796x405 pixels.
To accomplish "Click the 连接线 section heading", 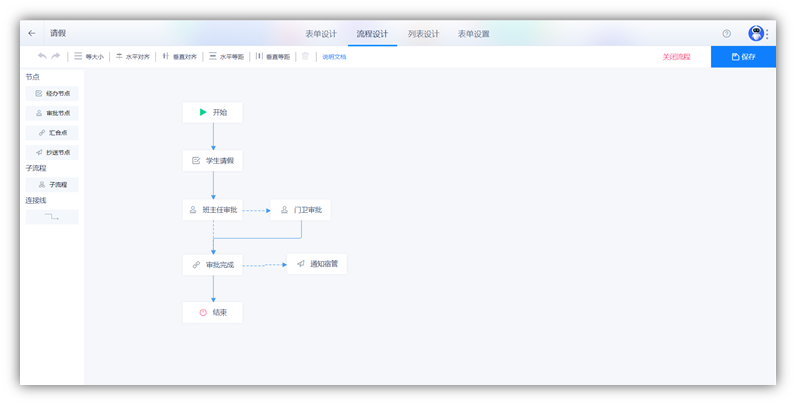I will (x=36, y=200).
